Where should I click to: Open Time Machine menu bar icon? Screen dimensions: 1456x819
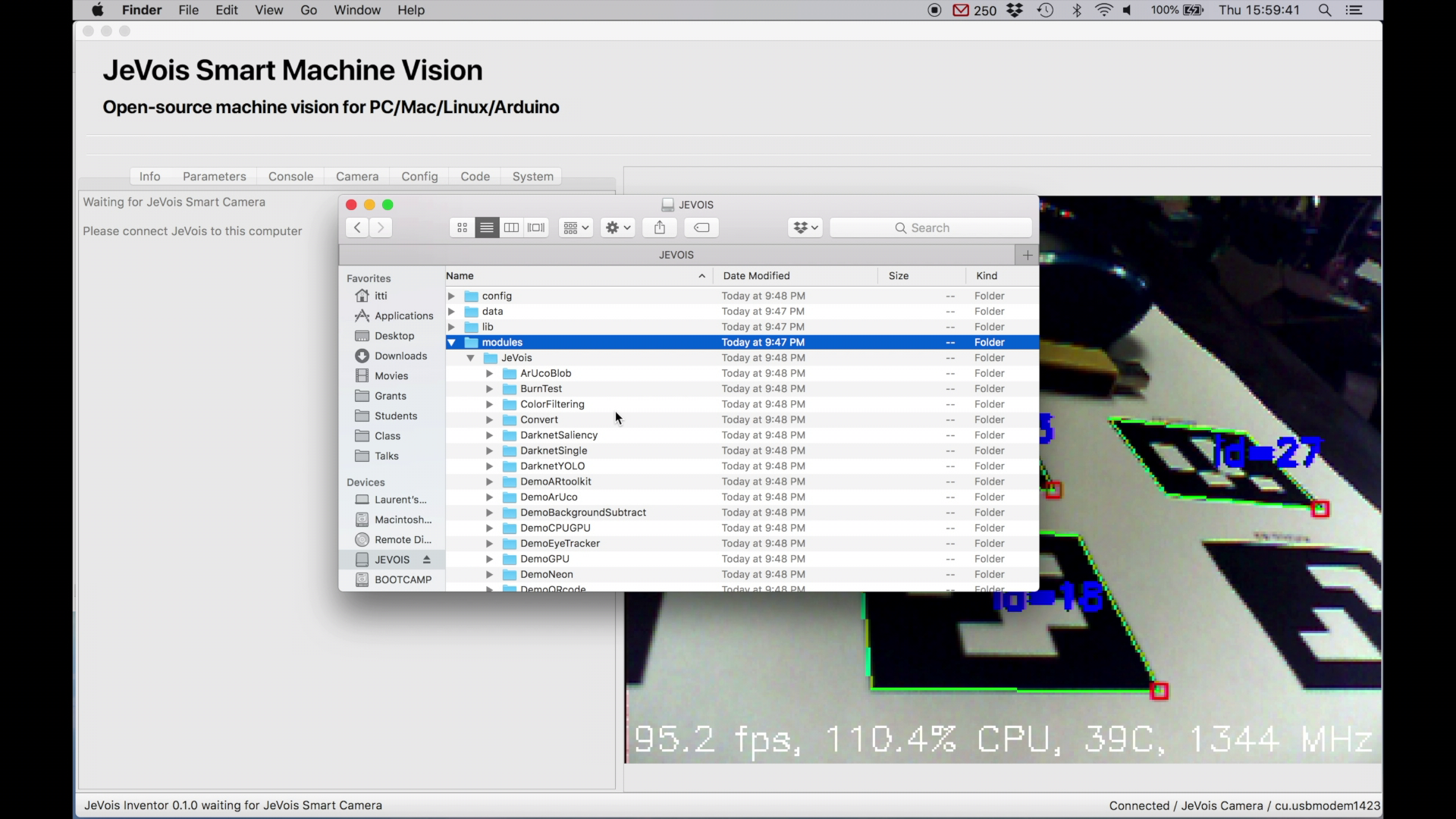pos(1046,10)
